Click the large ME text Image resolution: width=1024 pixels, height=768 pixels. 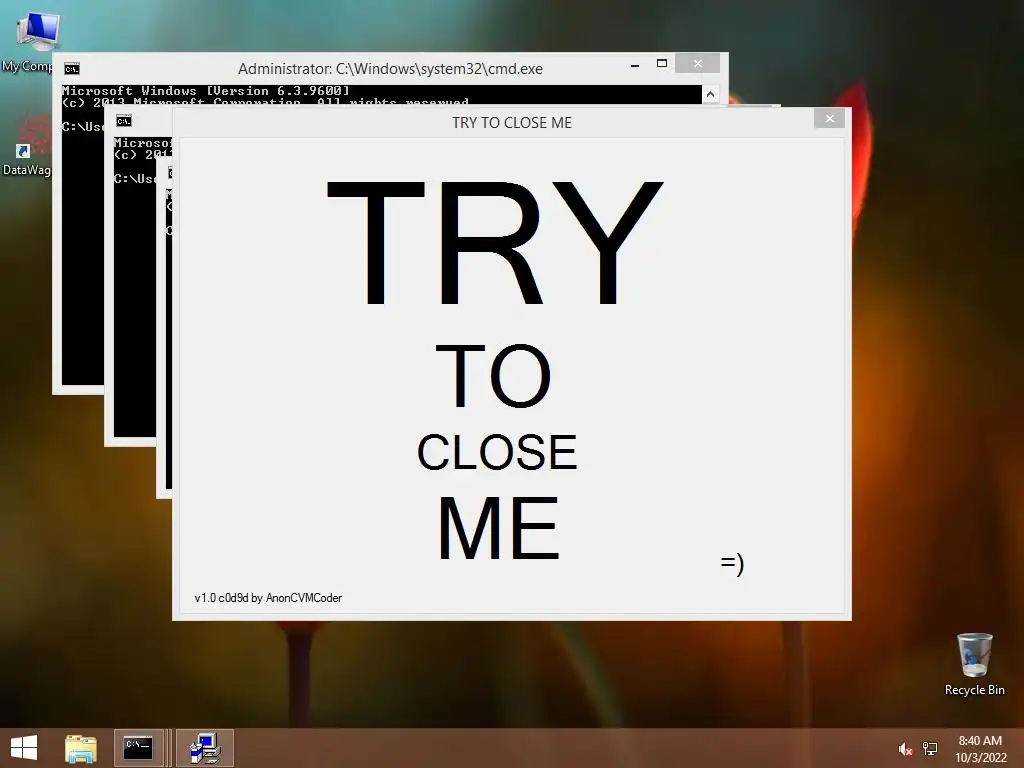pyautogui.click(x=498, y=528)
